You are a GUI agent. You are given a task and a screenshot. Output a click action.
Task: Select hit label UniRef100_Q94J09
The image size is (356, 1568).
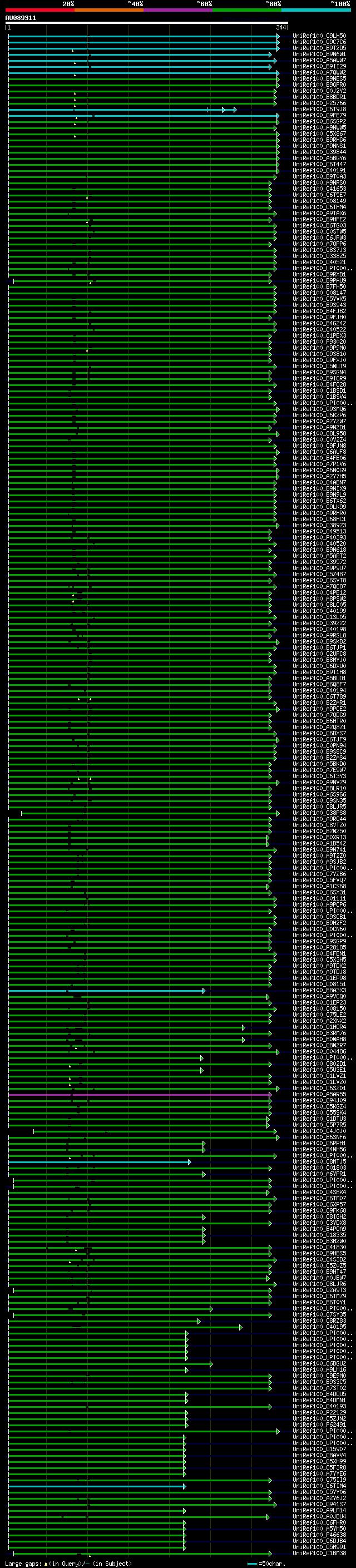coord(319,1101)
